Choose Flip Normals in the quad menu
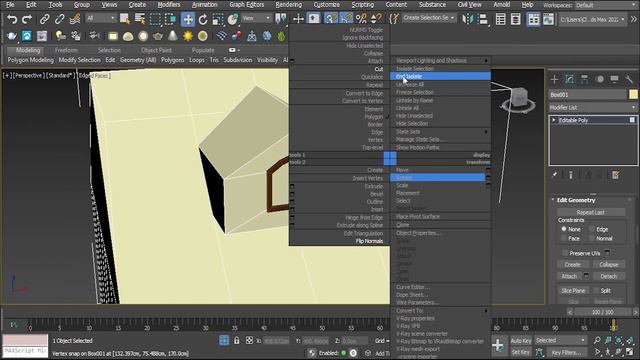 [x=369, y=241]
